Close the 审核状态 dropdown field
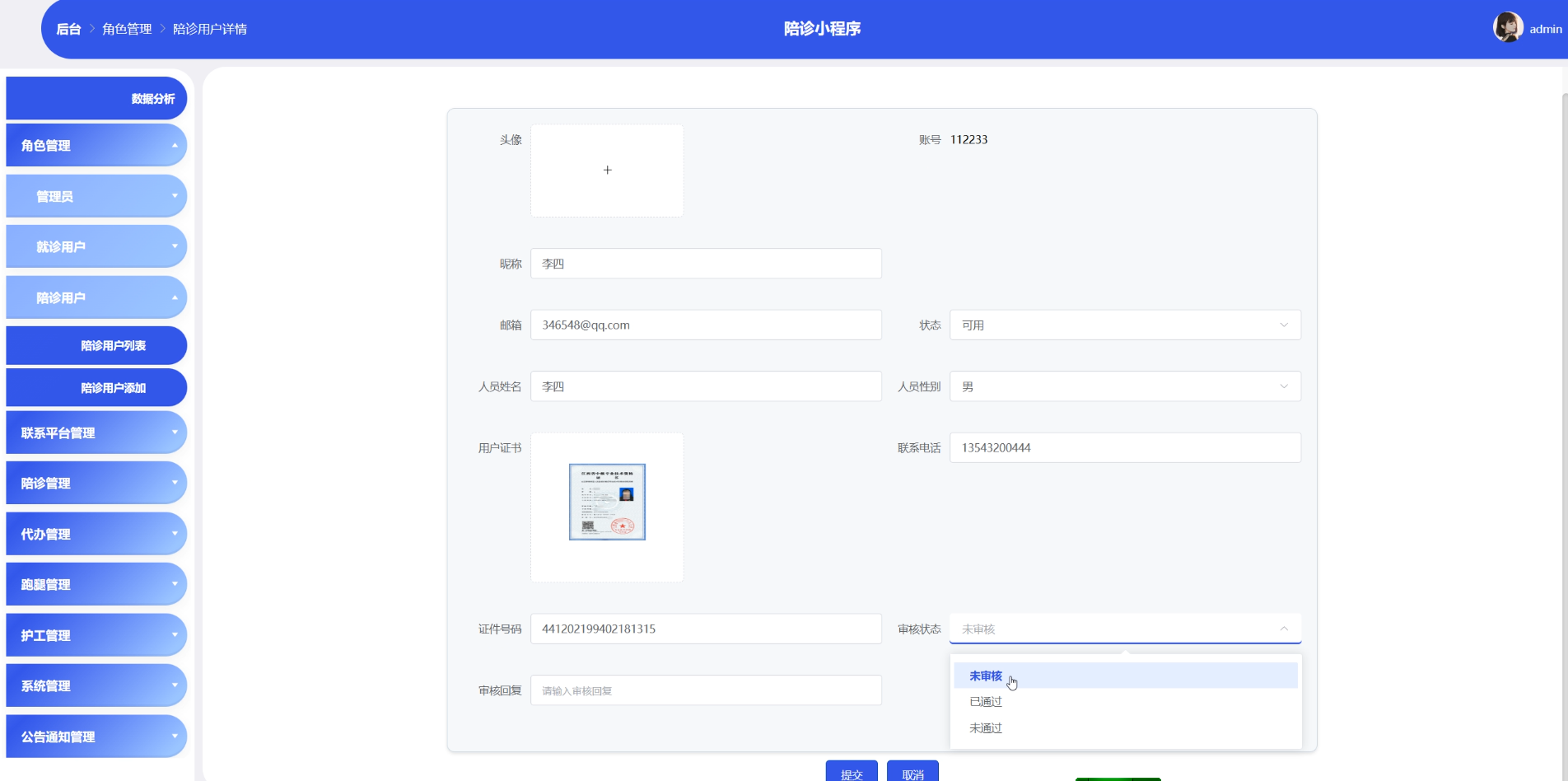This screenshot has height=781, width=1568. [x=1125, y=629]
